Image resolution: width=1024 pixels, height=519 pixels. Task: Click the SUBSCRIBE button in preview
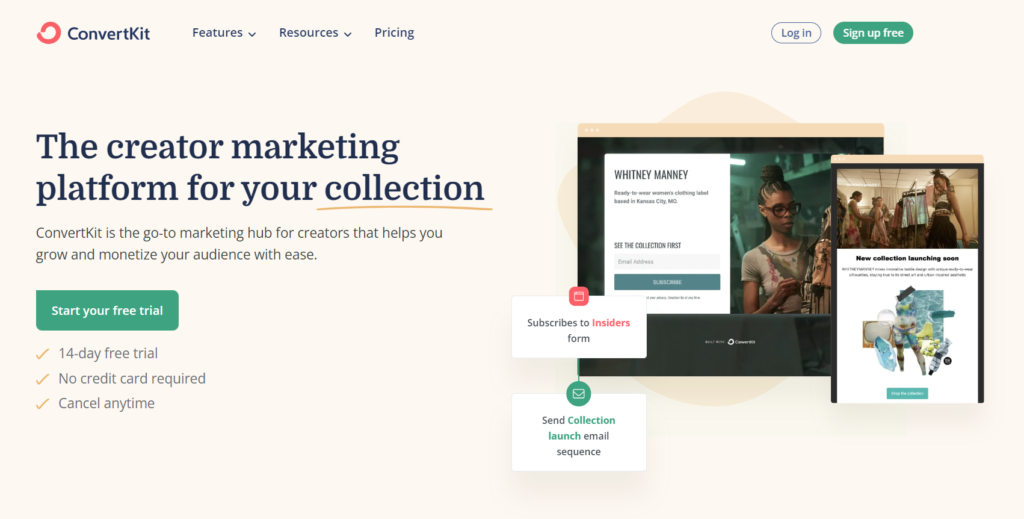[x=667, y=282]
